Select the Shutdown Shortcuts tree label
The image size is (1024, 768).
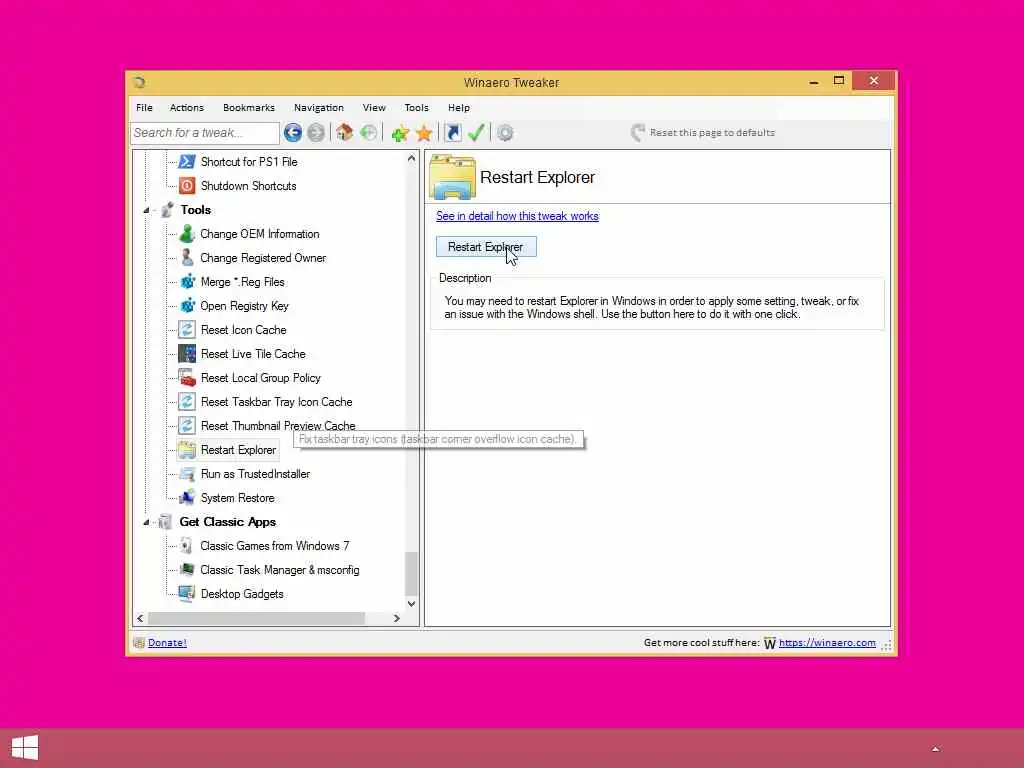click(x=249, y=185)
